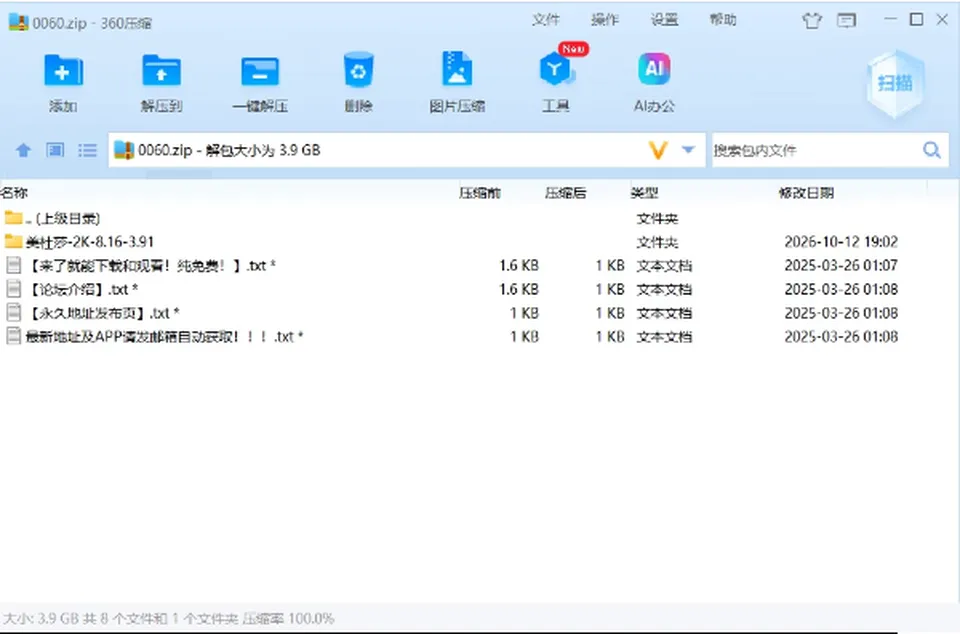Click the magnifier search icon

(x=932, y=150)
